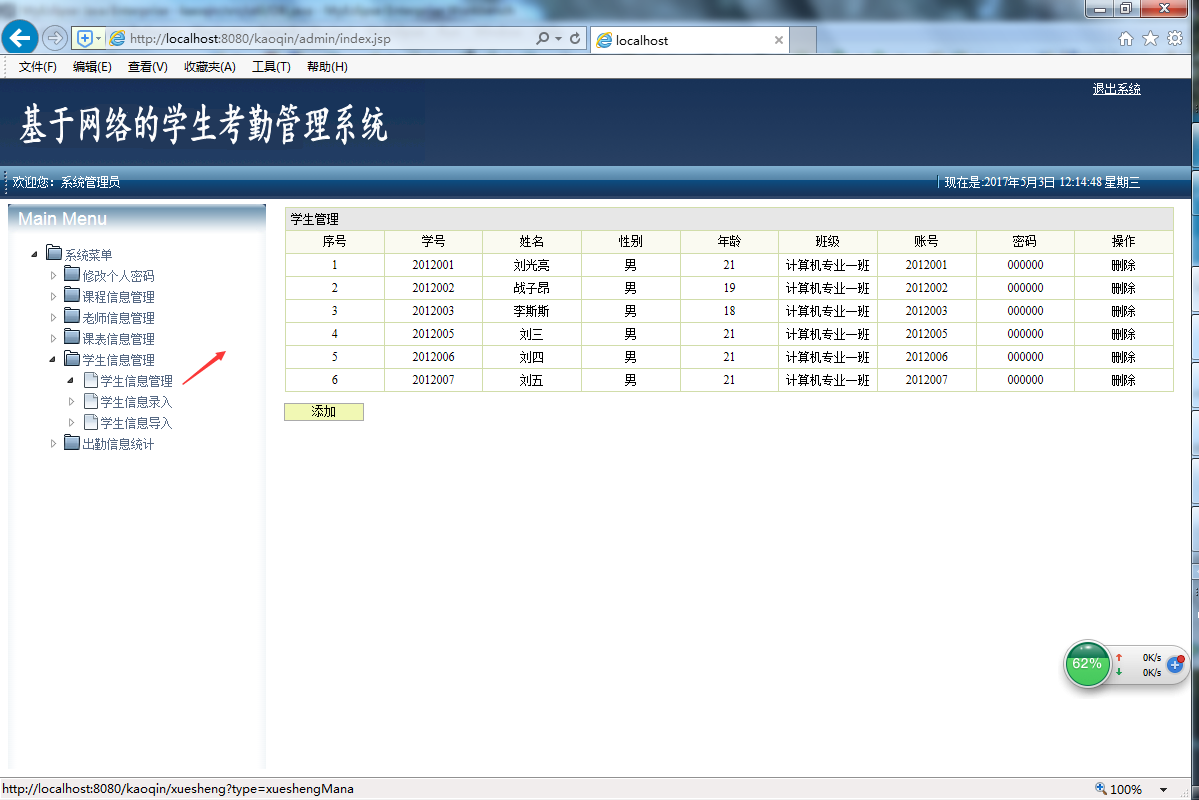Delete student 战子昂
This screenshot has height=800, width=1199.
click(1123, 288)
